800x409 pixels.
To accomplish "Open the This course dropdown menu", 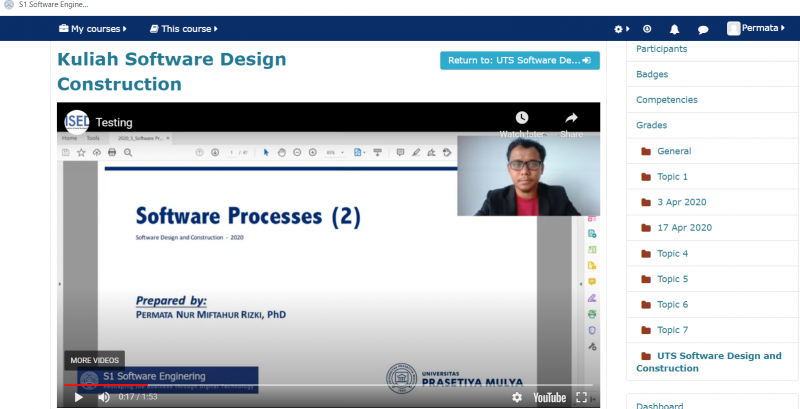I will [184, 29].
